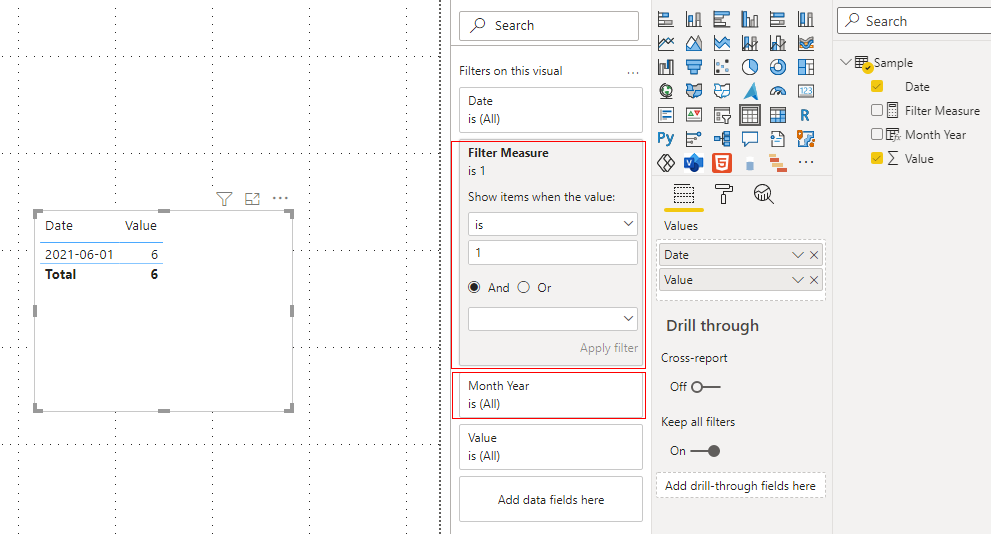991x536 pixels.
Task: Focus the filter value input containing 1
Action: (552, 252)
